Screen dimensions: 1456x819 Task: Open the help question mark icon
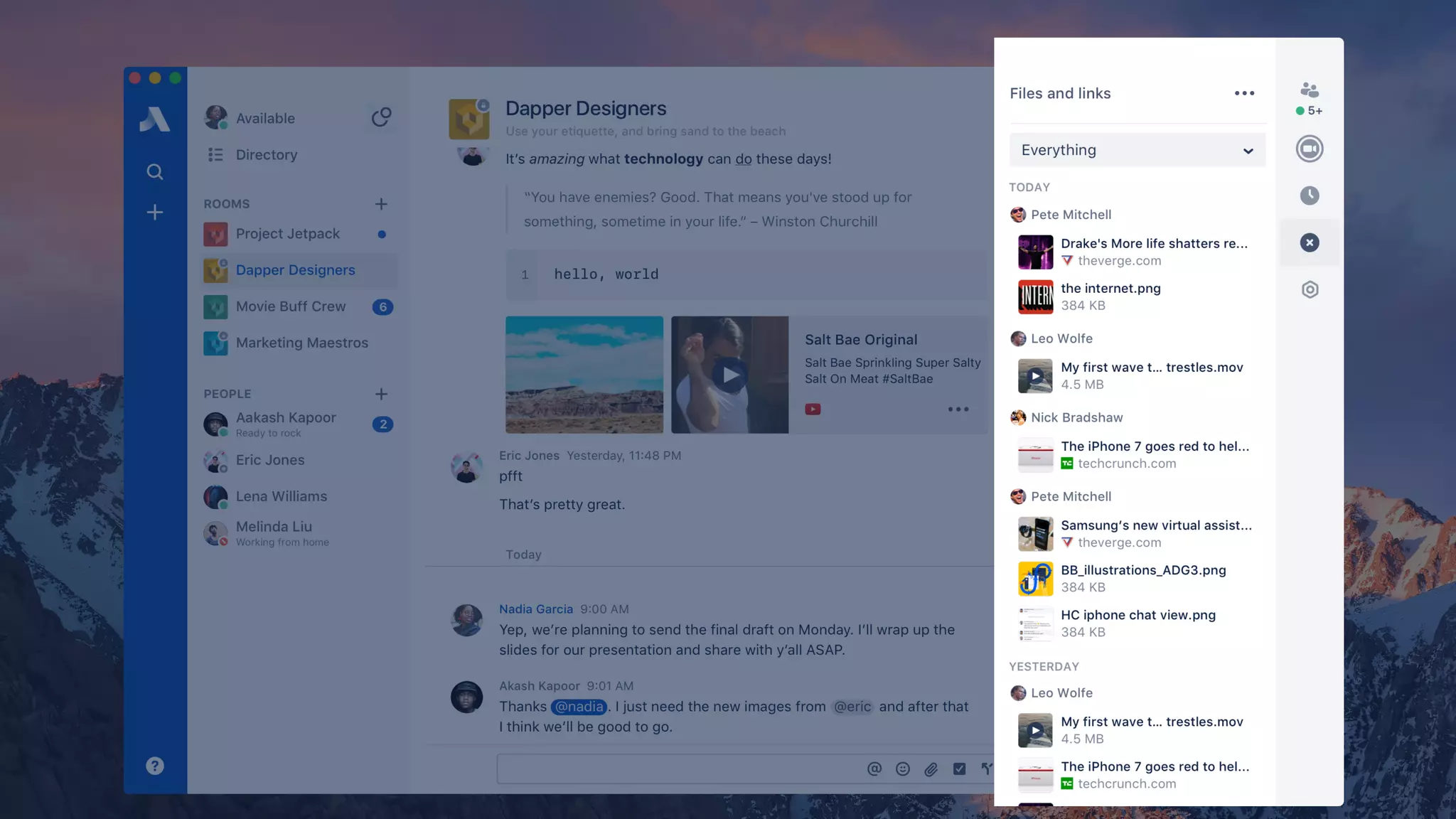point(154,766)
